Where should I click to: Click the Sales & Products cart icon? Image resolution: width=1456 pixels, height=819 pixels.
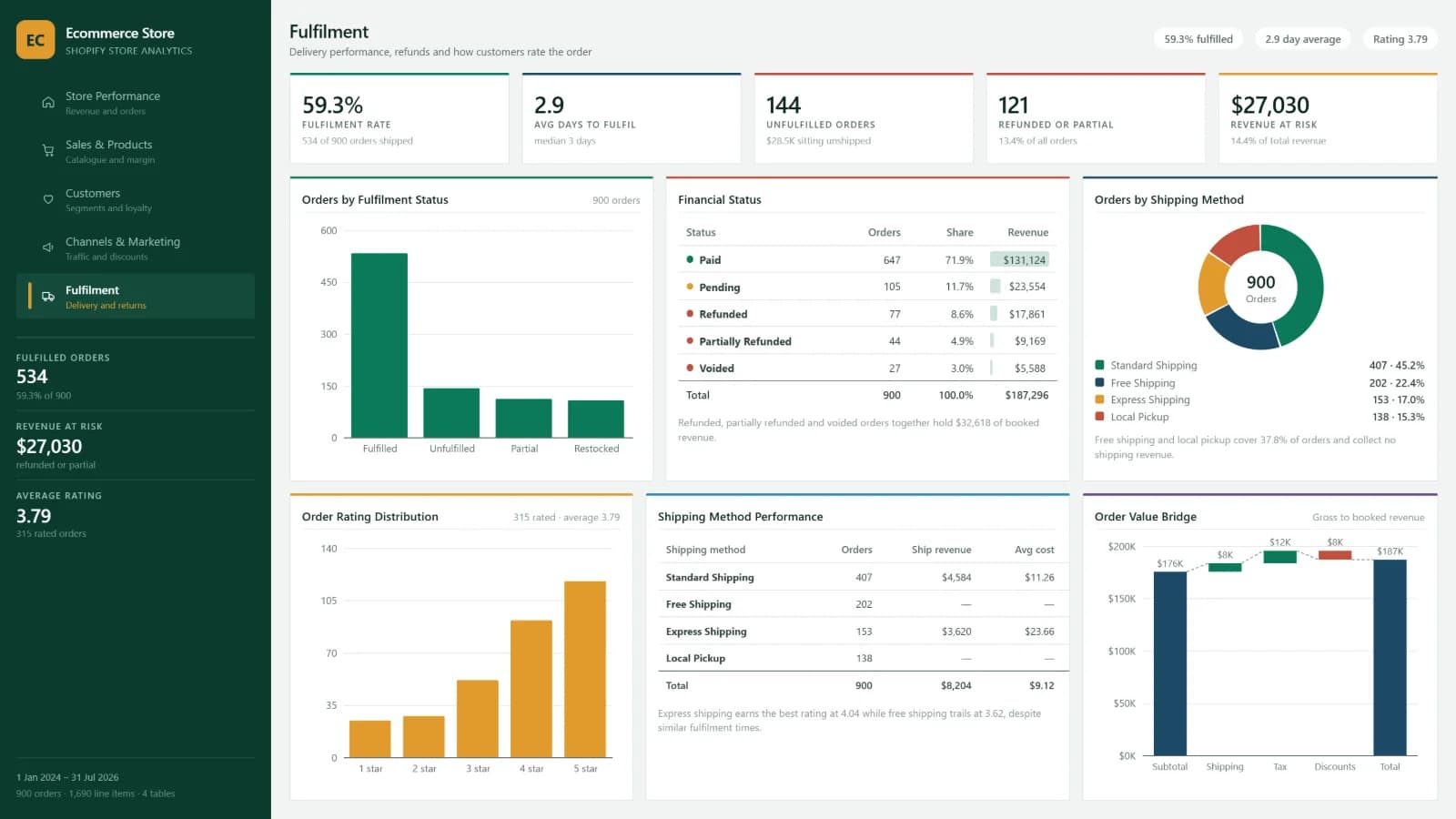(48, 151)
